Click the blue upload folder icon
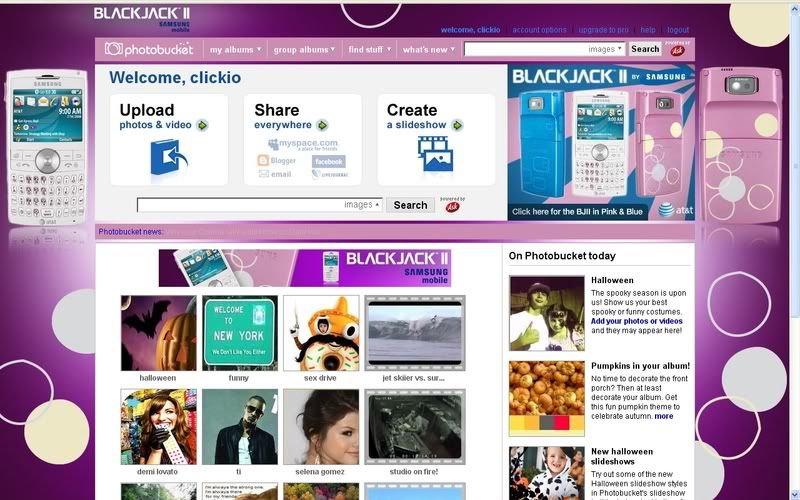The width and height of the screenshot is (800, 500). [x=169, y=157]
